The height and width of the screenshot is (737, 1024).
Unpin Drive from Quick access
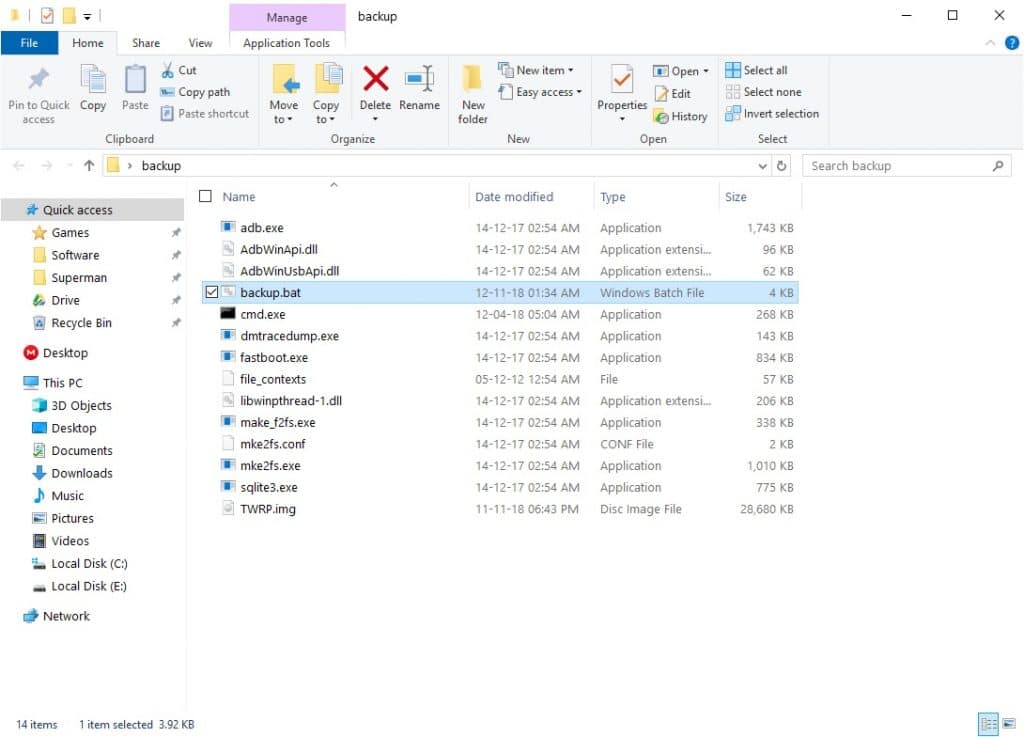click(x=176, y=300)
